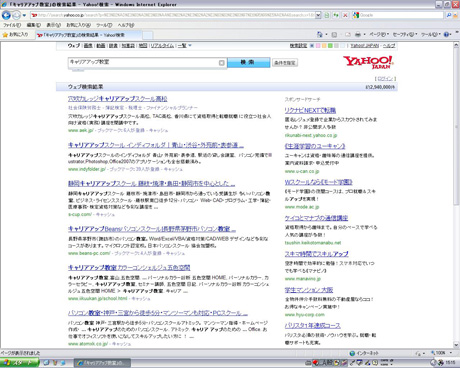Open the ヘルプ(H) menu
This screenshot has width=460, height=368.
click(126, 25)
